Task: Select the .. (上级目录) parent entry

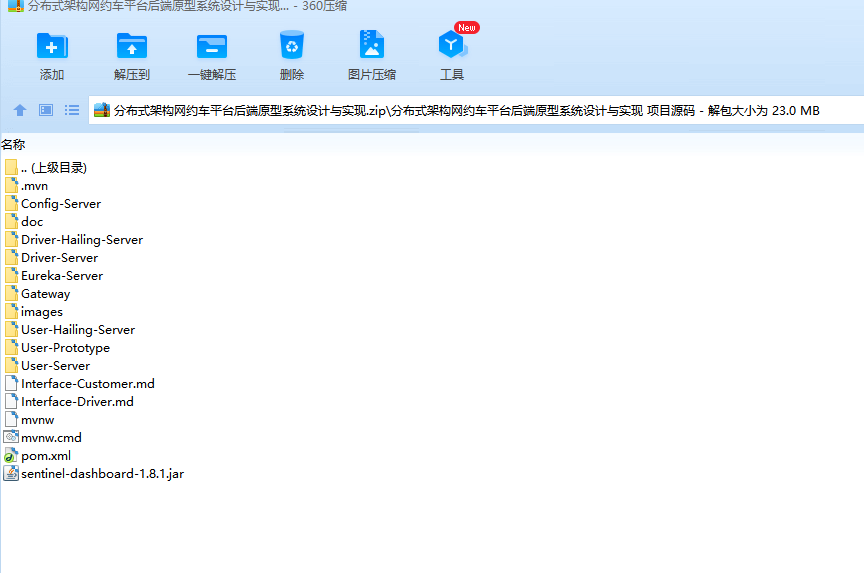Action: (x=54, y=167)
